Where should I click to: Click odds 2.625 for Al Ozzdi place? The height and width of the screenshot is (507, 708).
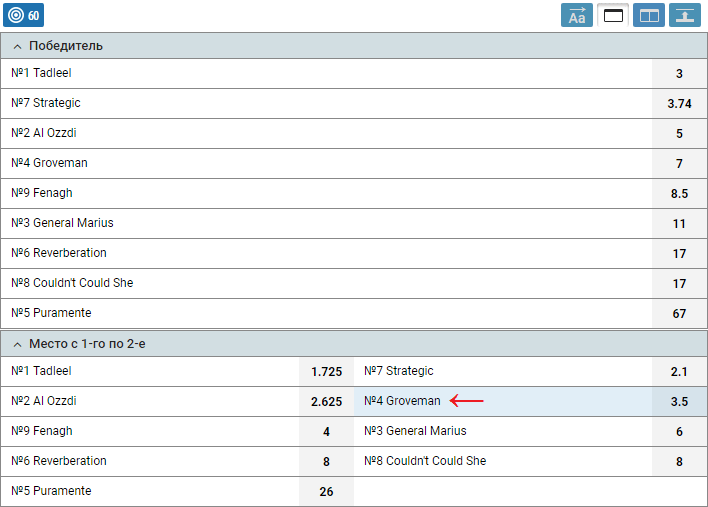point(326,401)
